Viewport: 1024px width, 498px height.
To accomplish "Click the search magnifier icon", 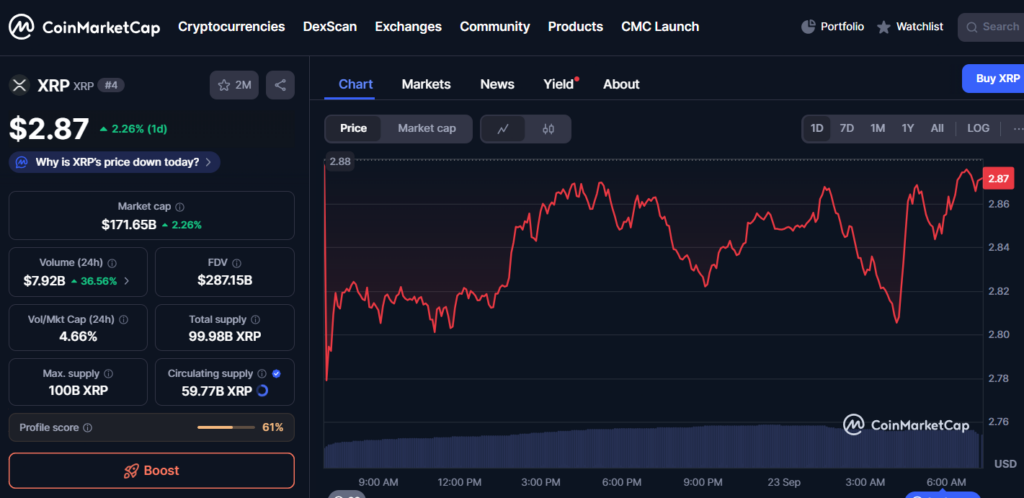I will [x=972, y=27].
